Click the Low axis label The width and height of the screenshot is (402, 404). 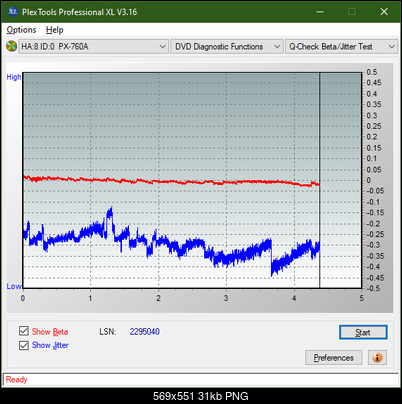(14, 286)
